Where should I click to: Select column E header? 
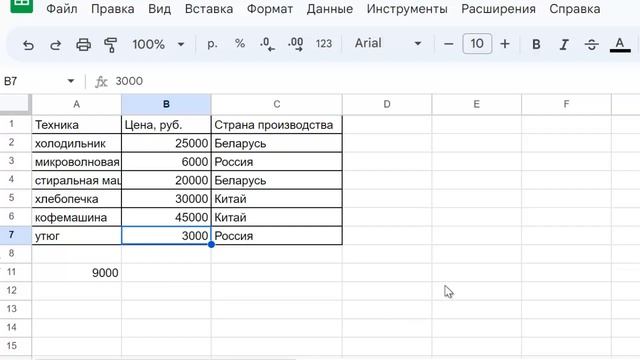[x=476, y=104]
